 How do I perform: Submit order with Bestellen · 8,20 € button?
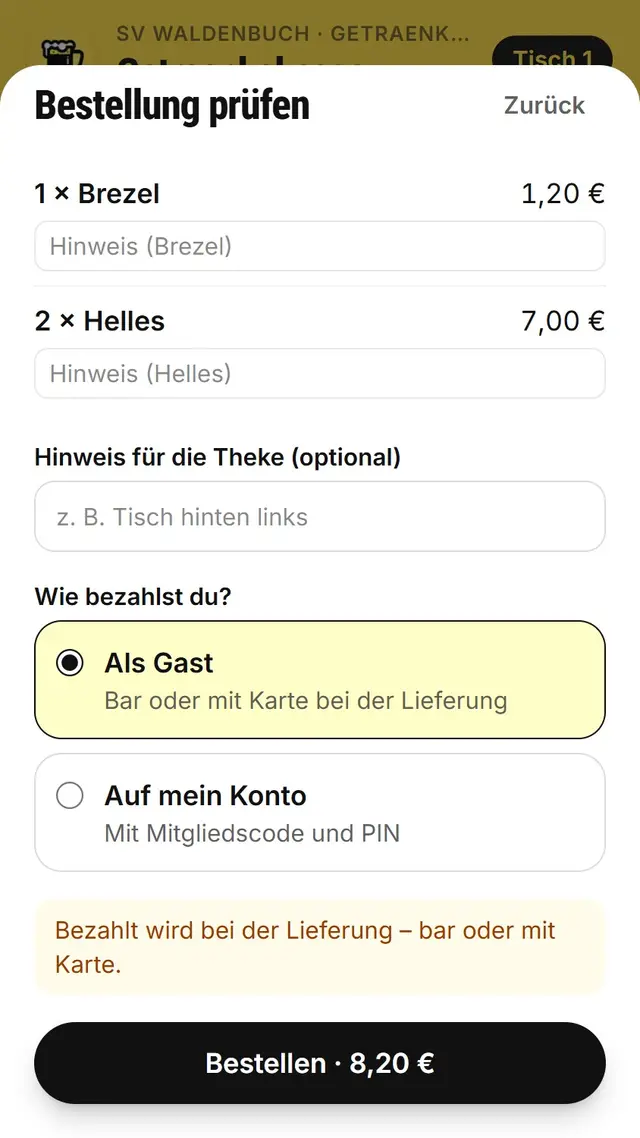(x=320, y=1063)
